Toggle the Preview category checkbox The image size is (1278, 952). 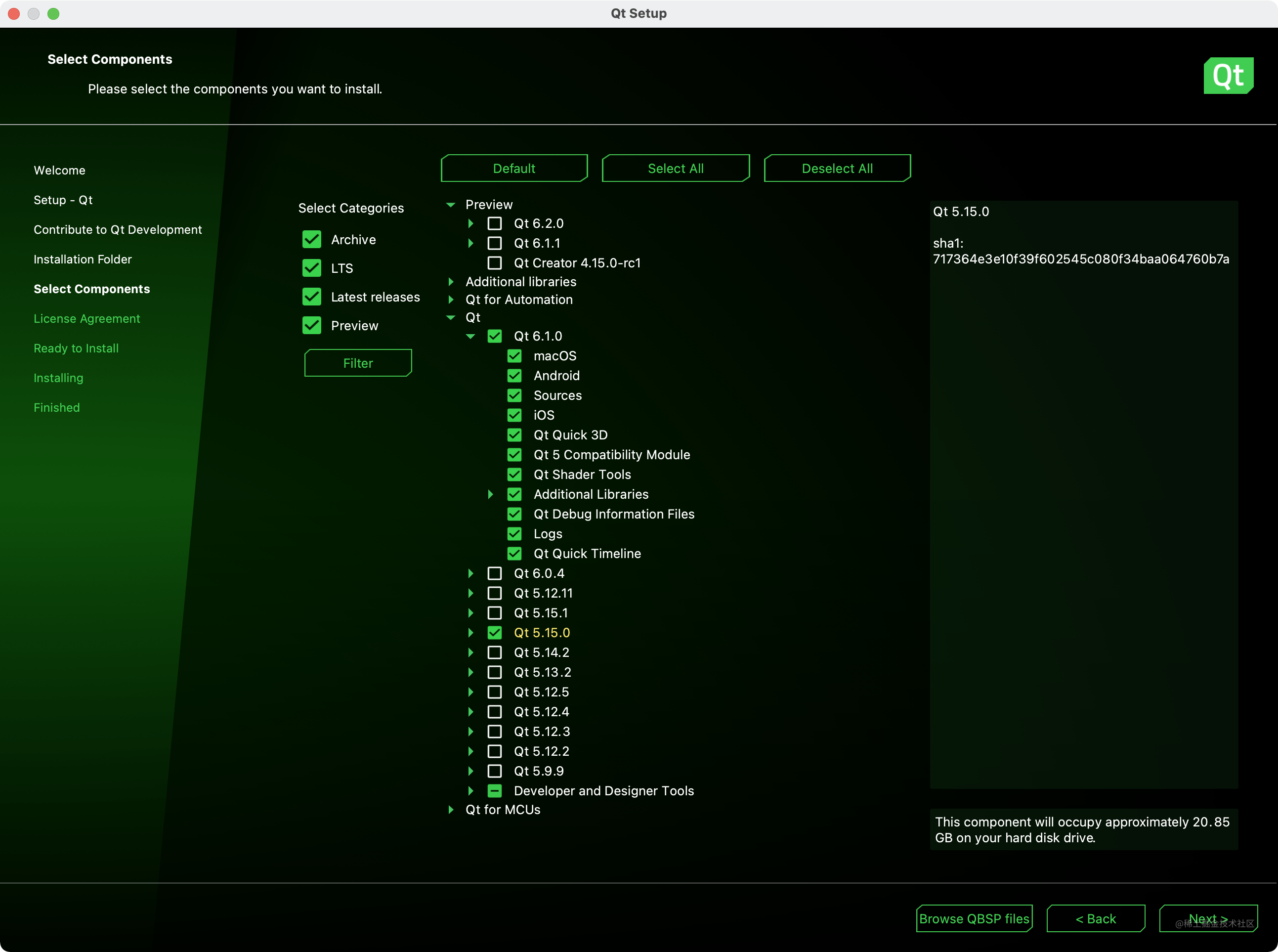coord(312,326)
